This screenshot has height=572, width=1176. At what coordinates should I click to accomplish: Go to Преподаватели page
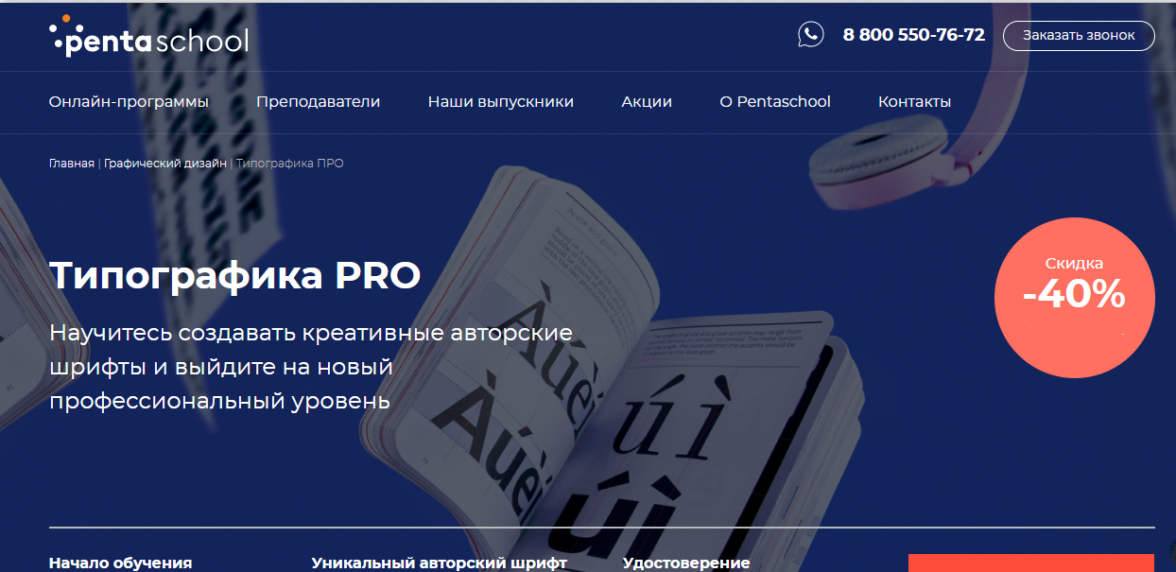318,102
